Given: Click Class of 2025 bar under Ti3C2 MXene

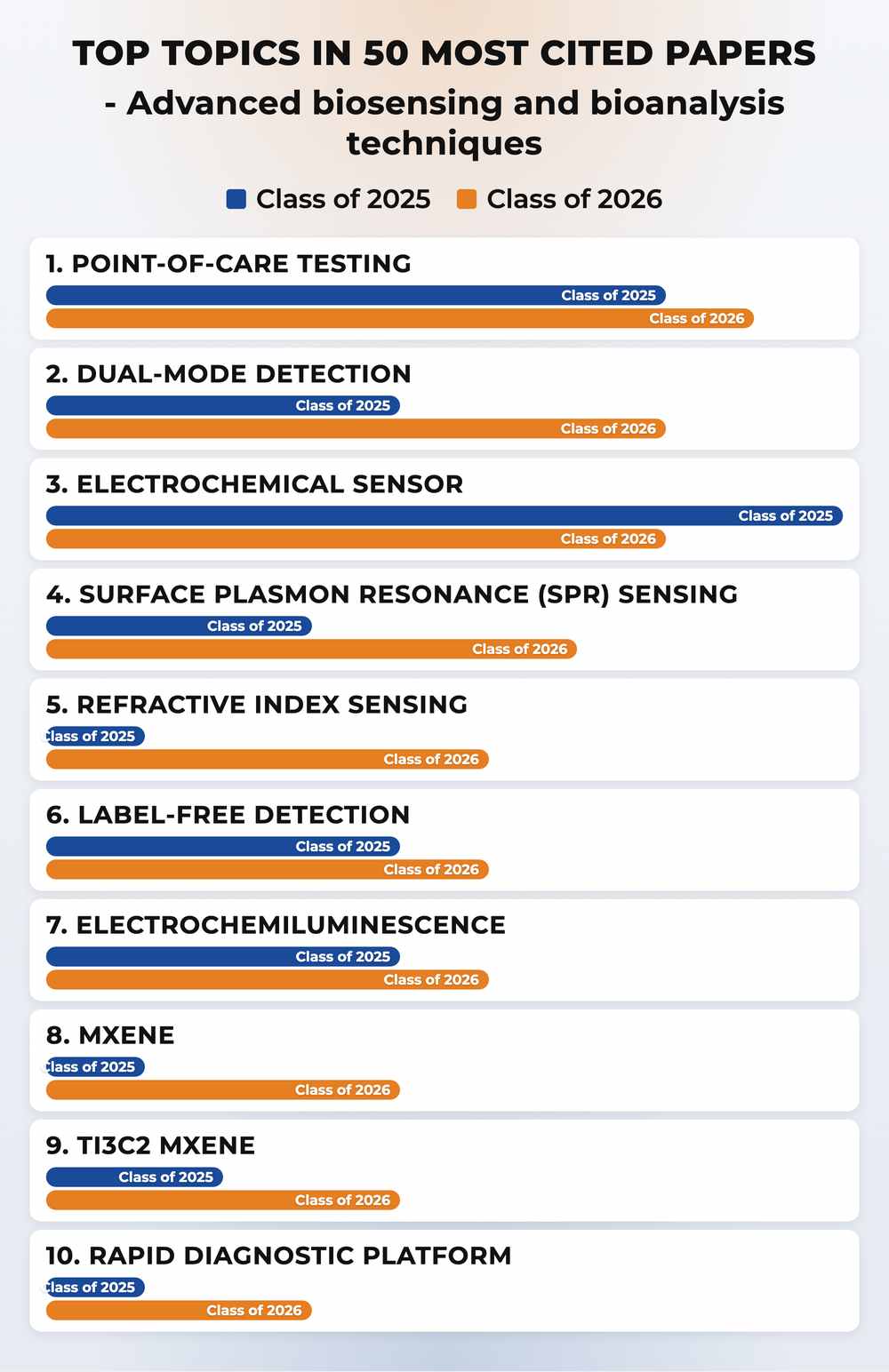Looking at the screenshot, I should tap(134, 1177).
